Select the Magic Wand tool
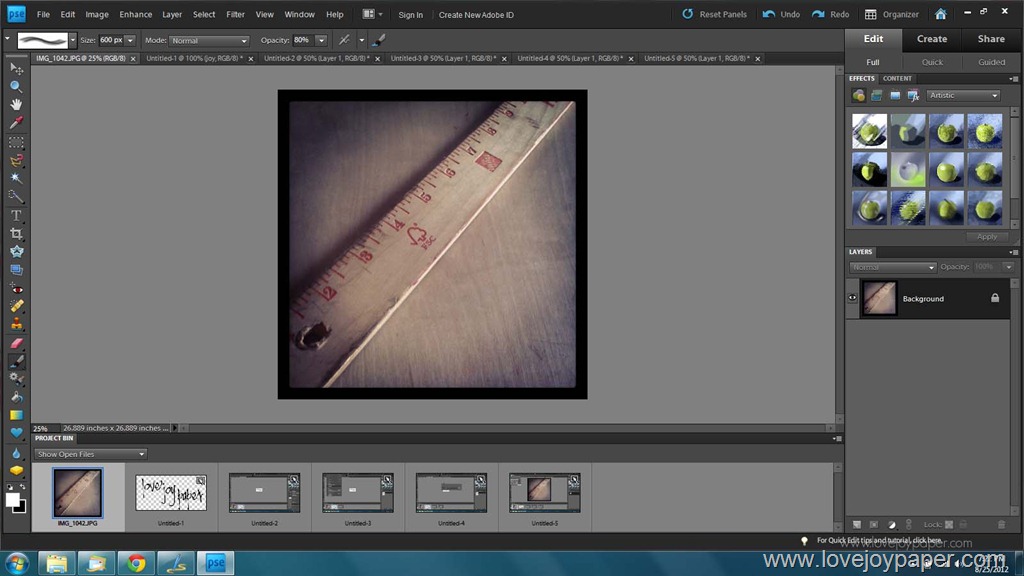Viewport: 1024px width, 576px height. (x=16, y=178)
